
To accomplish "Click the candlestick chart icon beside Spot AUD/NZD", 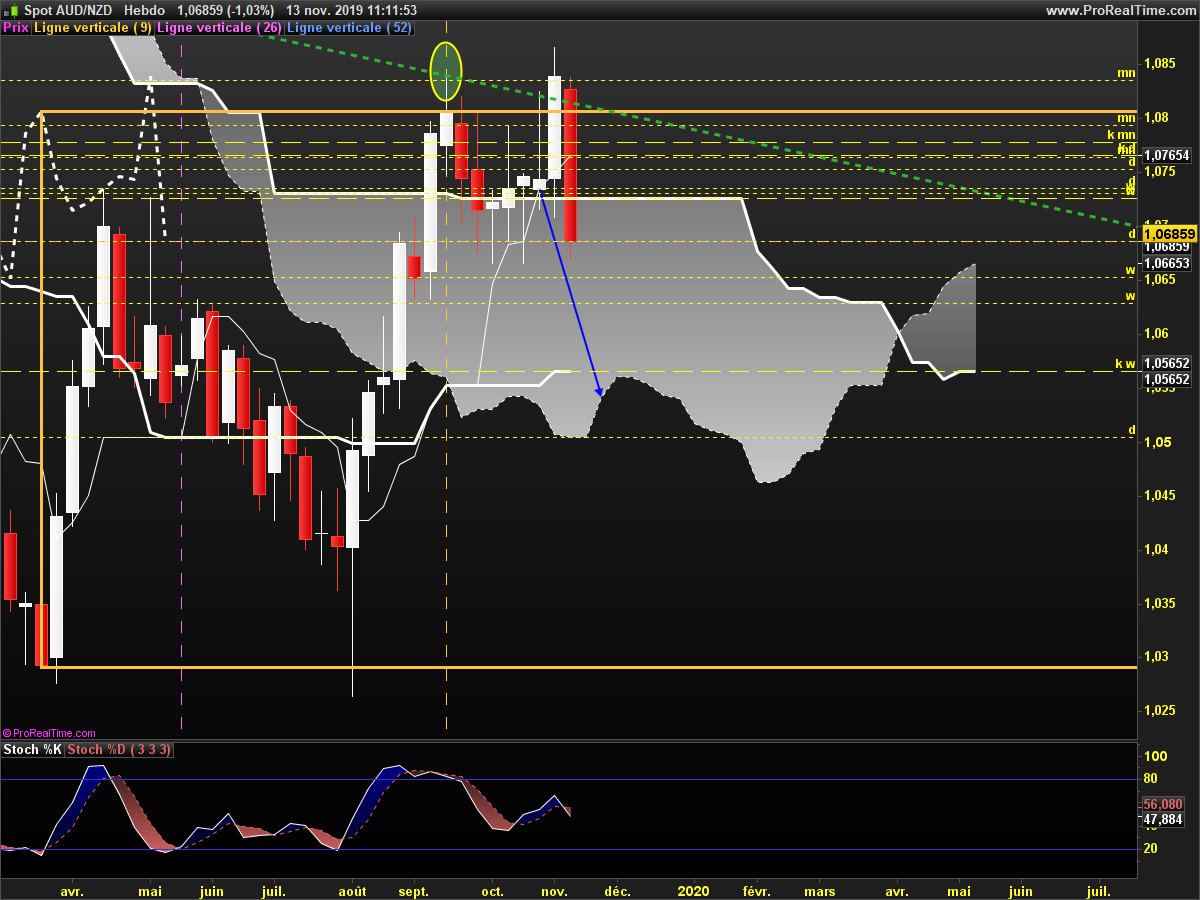I will [12, 10].
